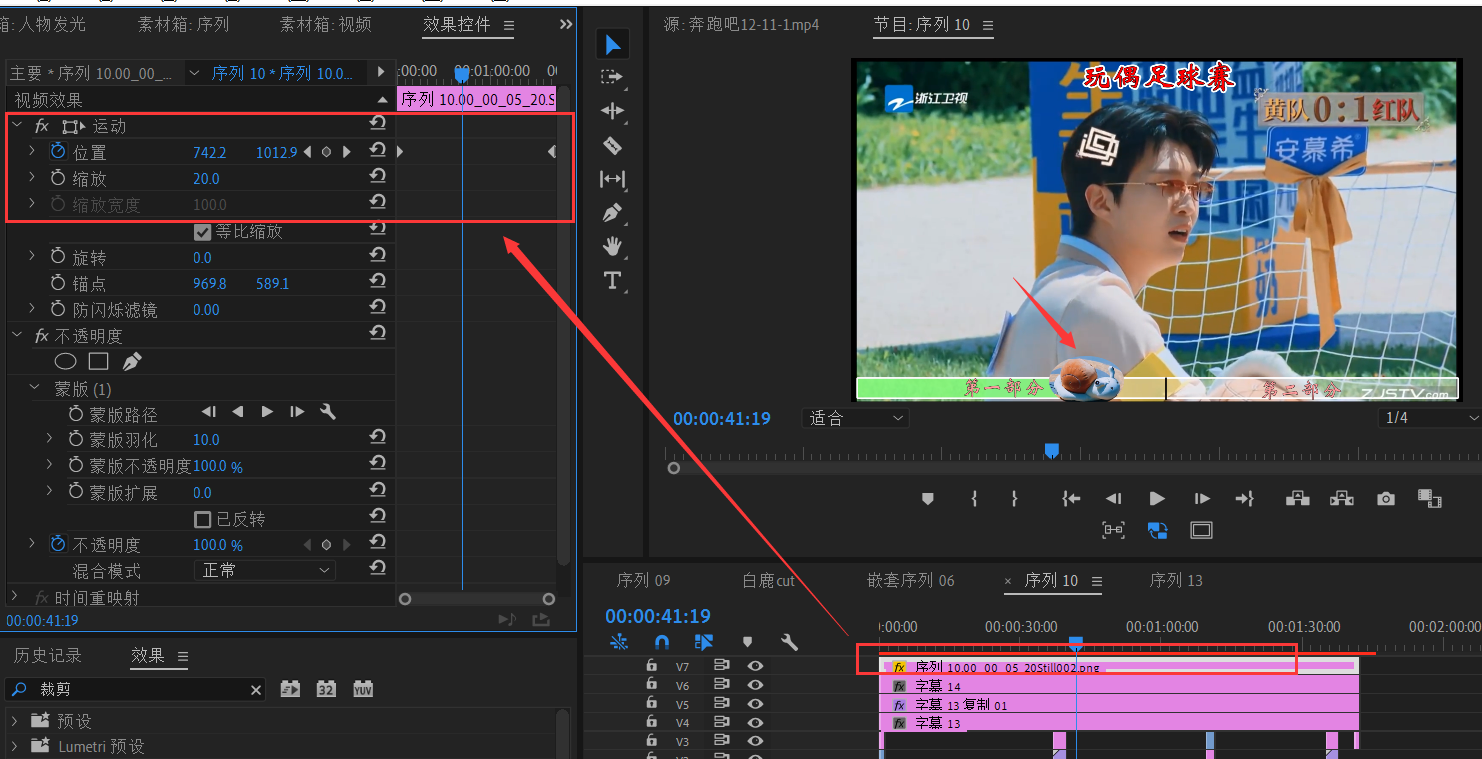
Task: Toggle animation stopwatch for 位置
Action: (58, 151)
